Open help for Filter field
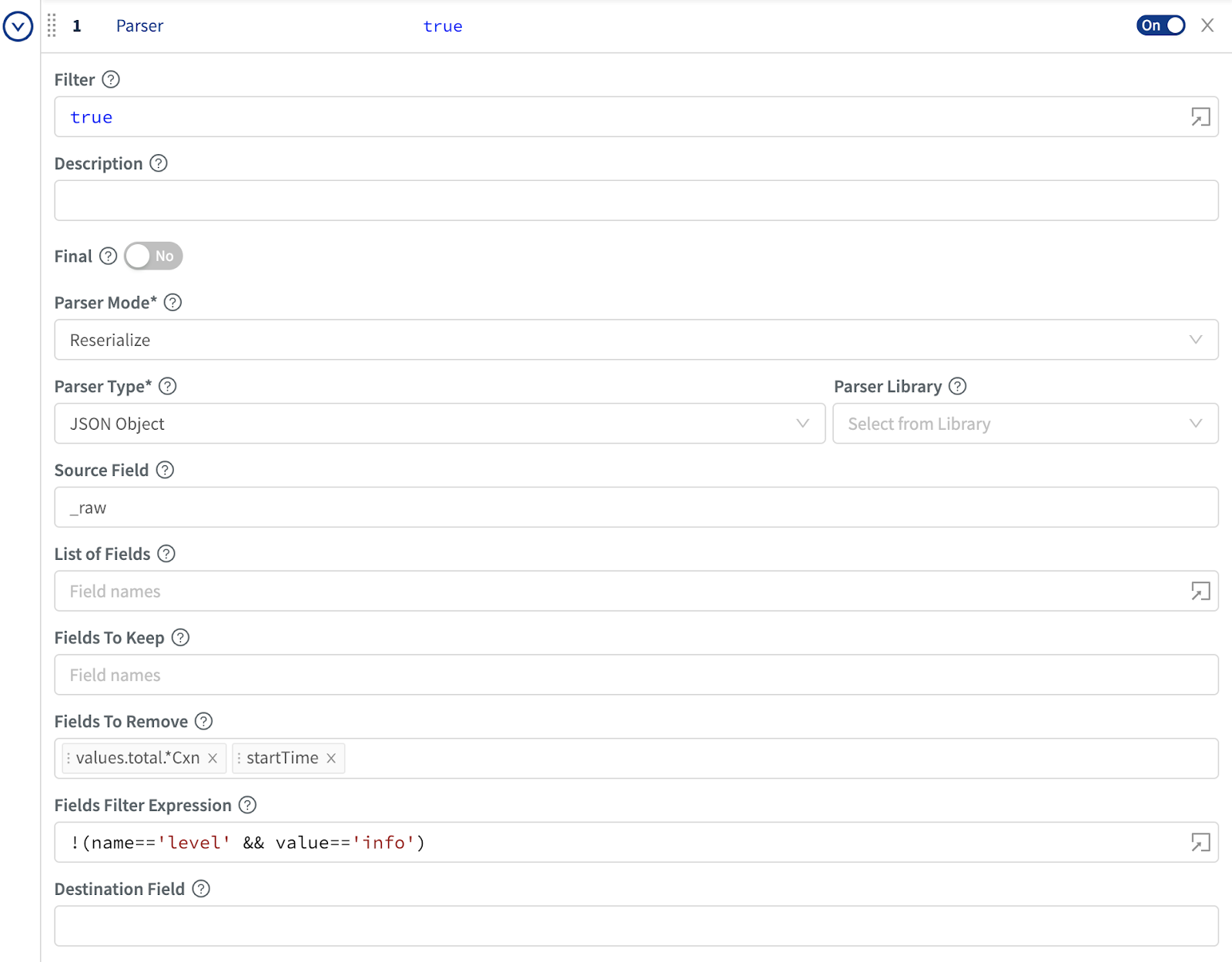Viewport: 1232px width, 962px height. pyautogui.click(x=111, y=79)
